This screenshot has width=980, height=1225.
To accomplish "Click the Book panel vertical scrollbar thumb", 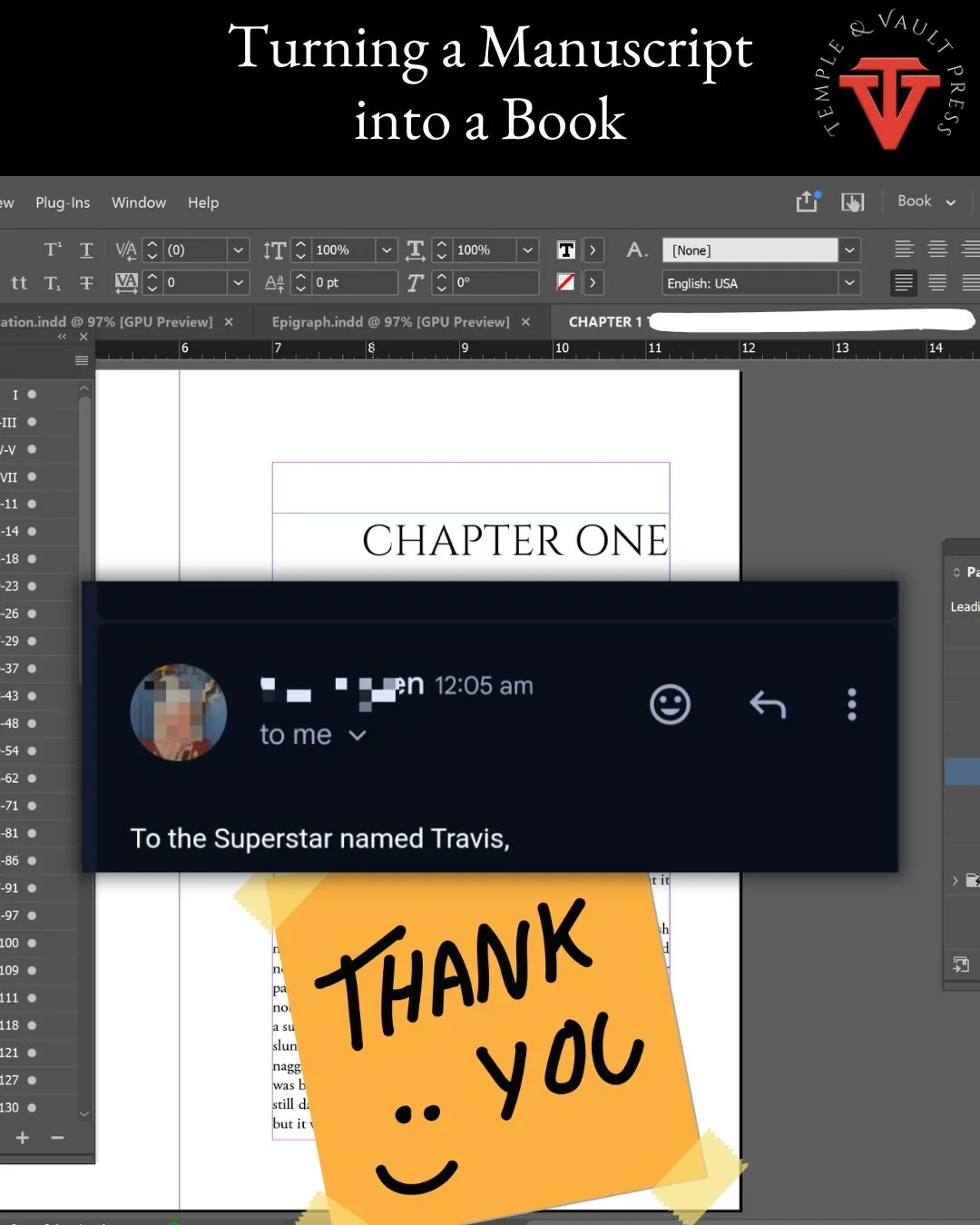I will [84, 540].
